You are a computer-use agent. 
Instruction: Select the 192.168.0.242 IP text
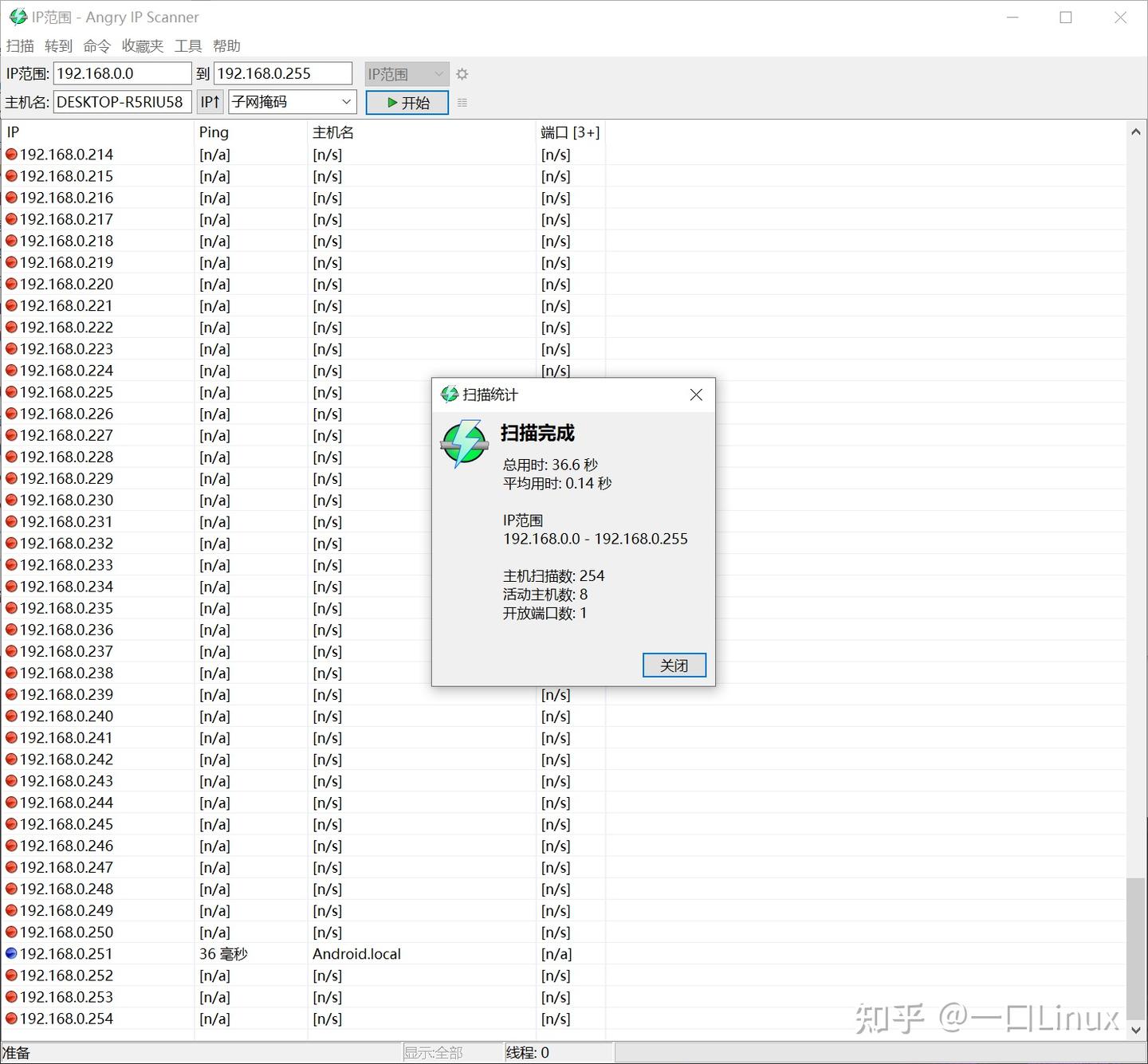click(66, 760)
